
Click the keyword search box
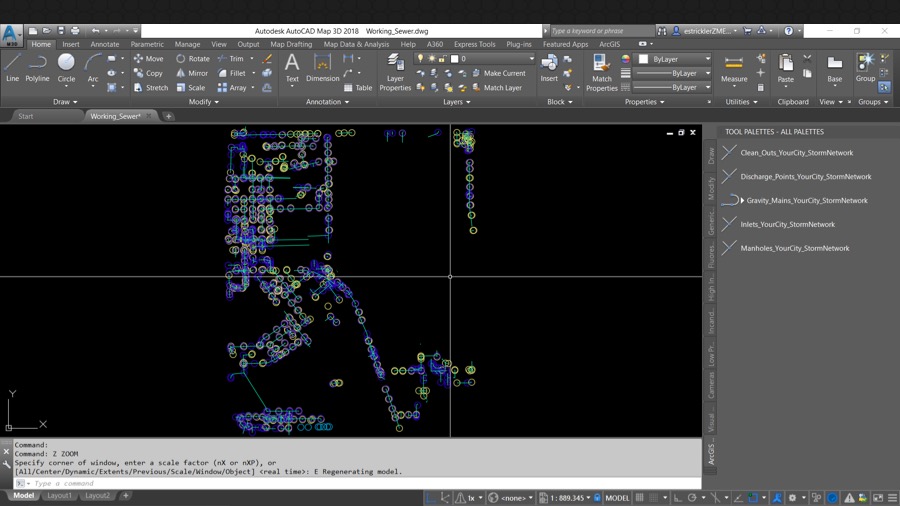click(x=601, y=31)
